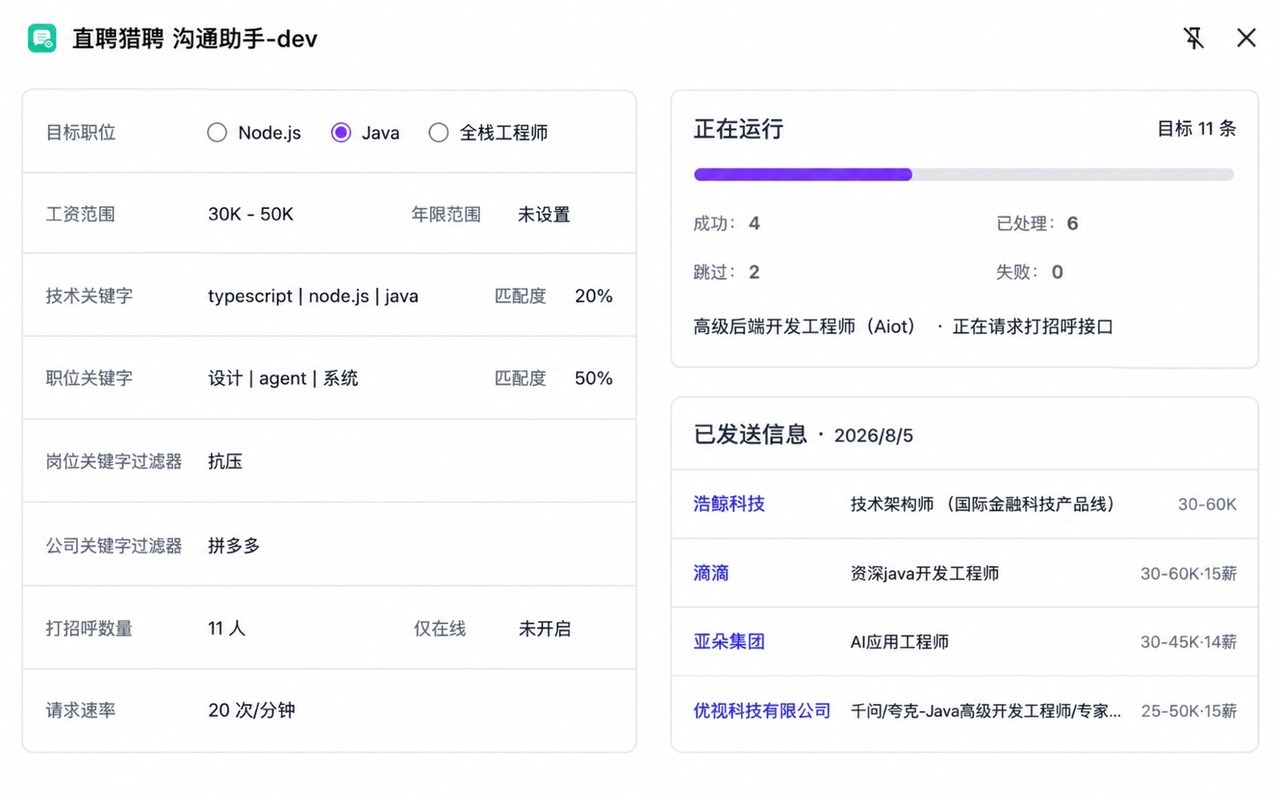Edit the 拼多多 company filter value
This screenshot has width=1280, height=800.
click(234, 546)
